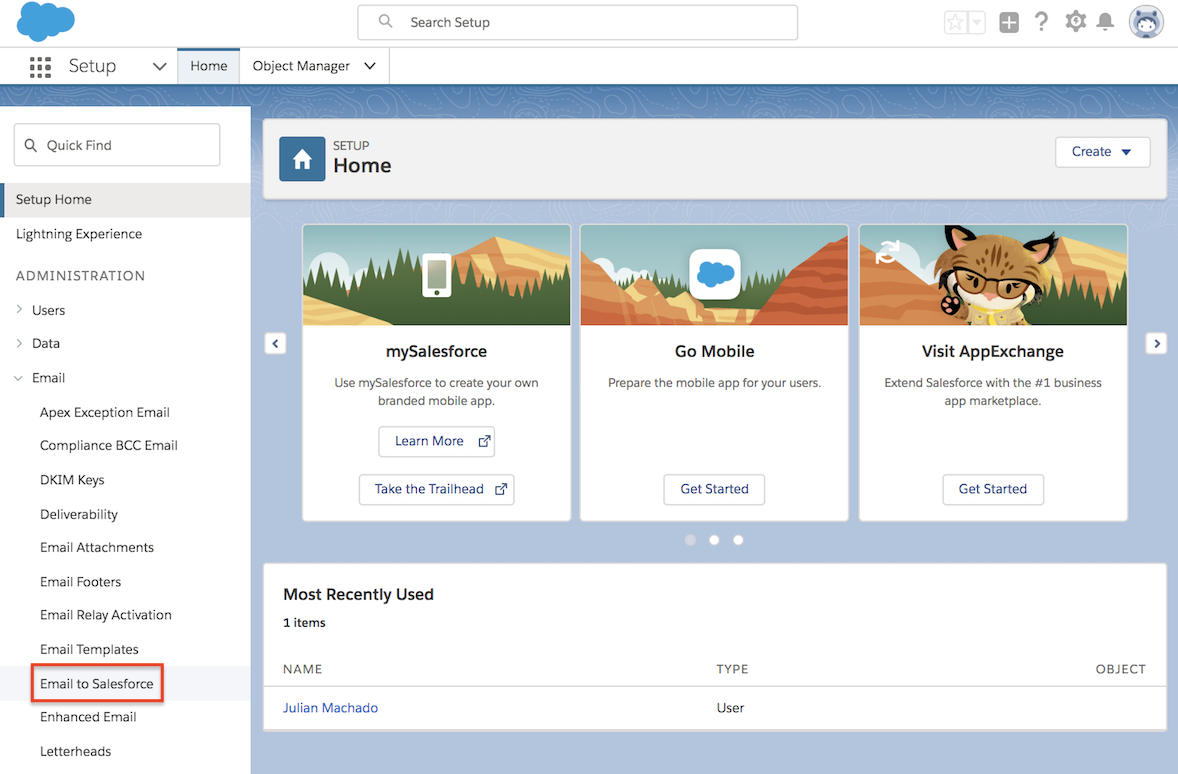Click the Julian Machado link

click(330, 707)
